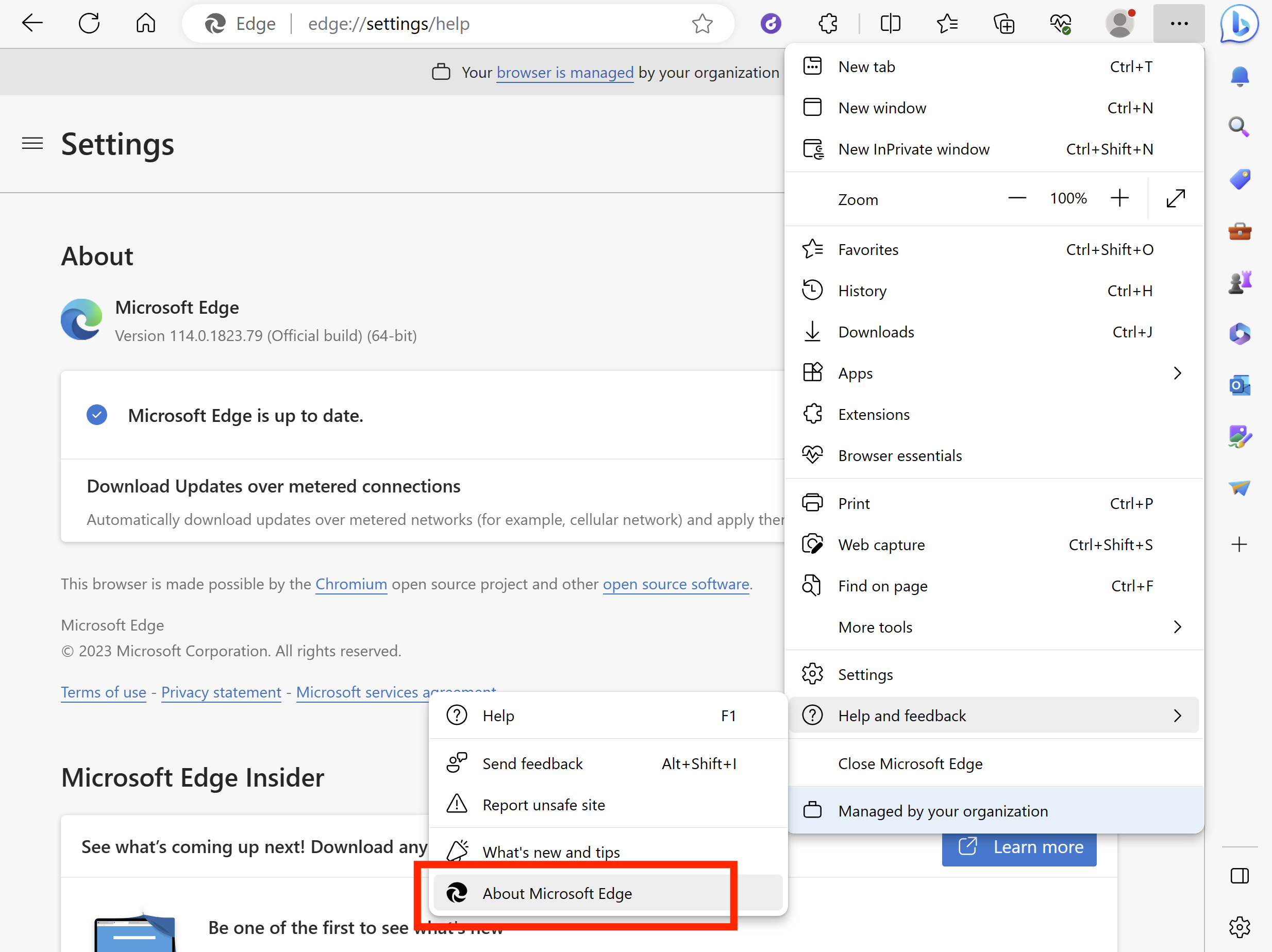The width and height of the screenshot is (1272, 952).
Task: Decrease zoom with the minus button
Action: pos(1017,198)
